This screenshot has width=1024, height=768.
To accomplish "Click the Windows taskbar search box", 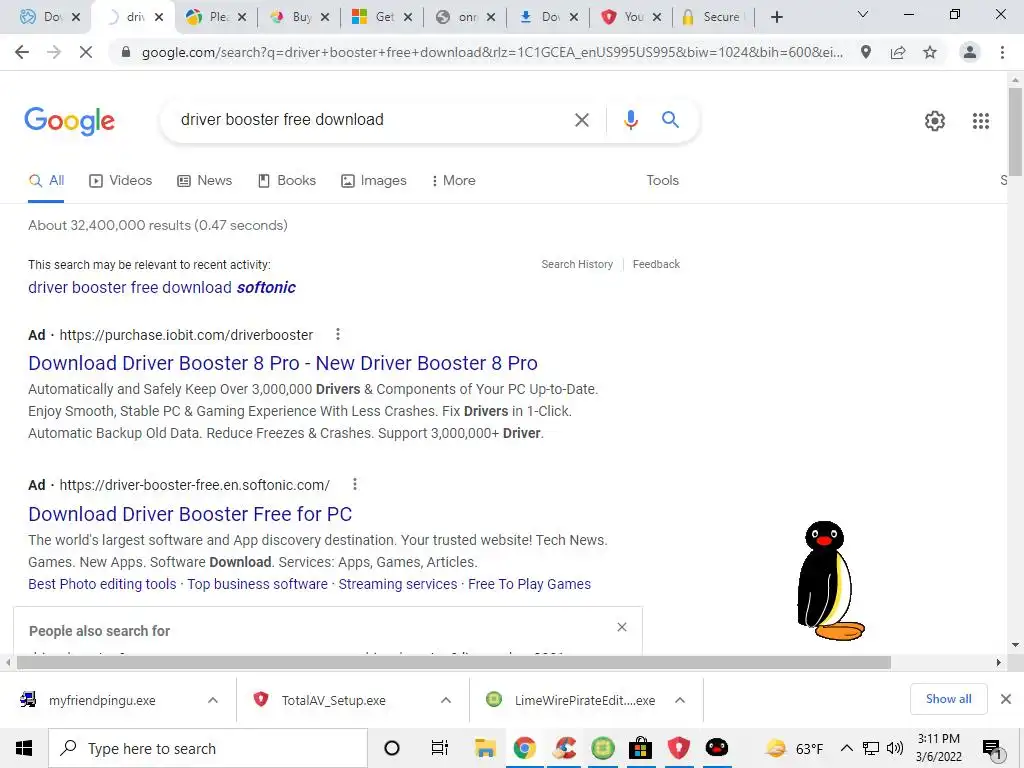I will tap(208, 748).
